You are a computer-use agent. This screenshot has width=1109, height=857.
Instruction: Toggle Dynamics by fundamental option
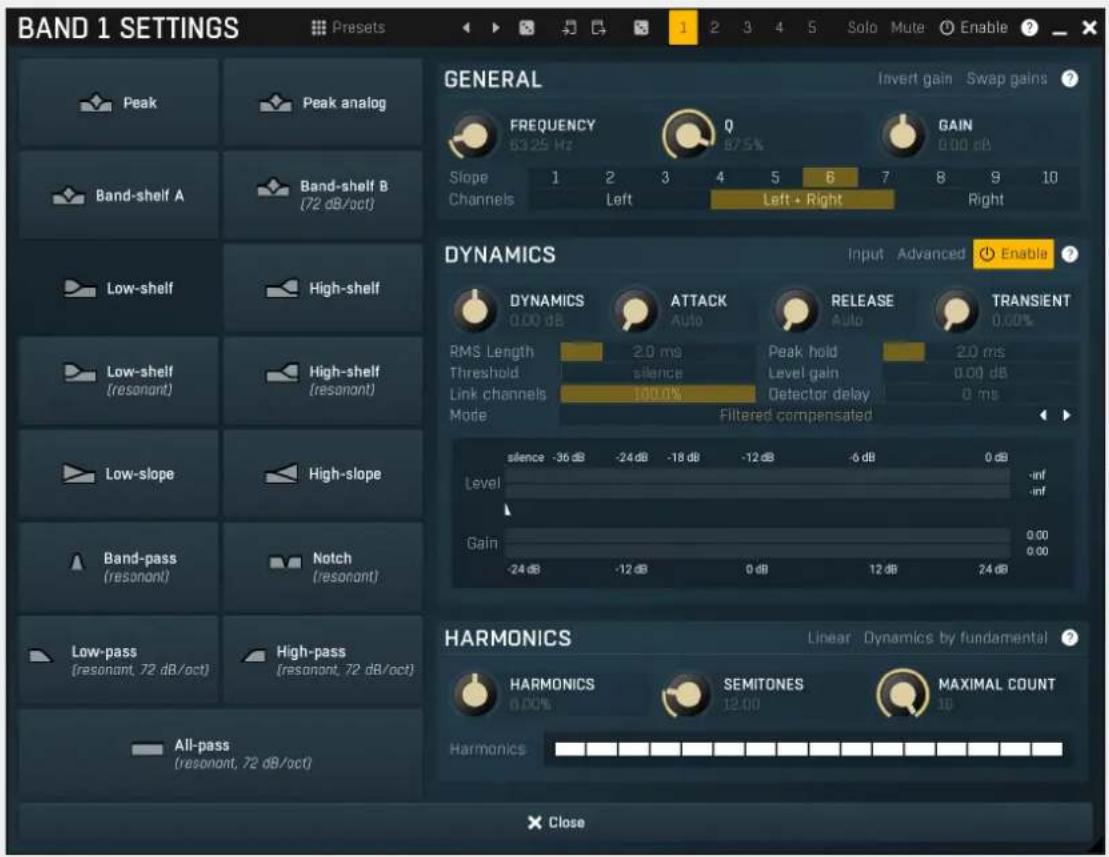(955, 638)
